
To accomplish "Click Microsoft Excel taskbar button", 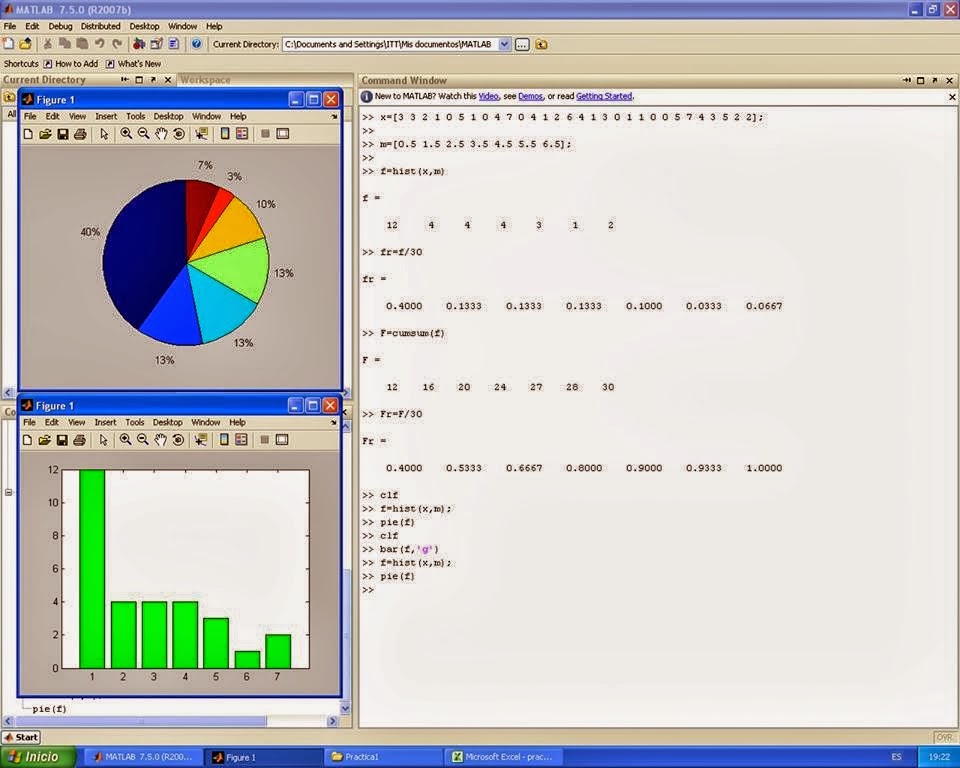I will (502, 757).
